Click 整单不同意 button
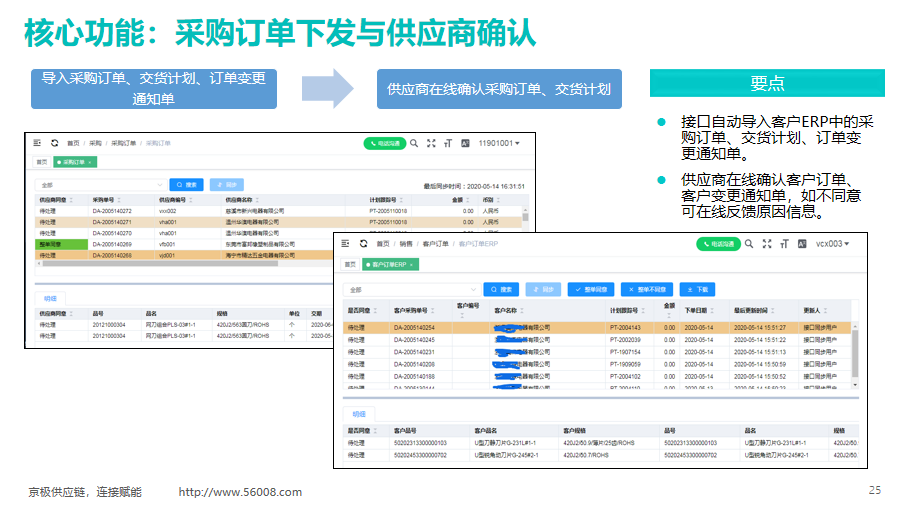Image resolution: width=907 pixels, height=509 pixels. point(647,289)
